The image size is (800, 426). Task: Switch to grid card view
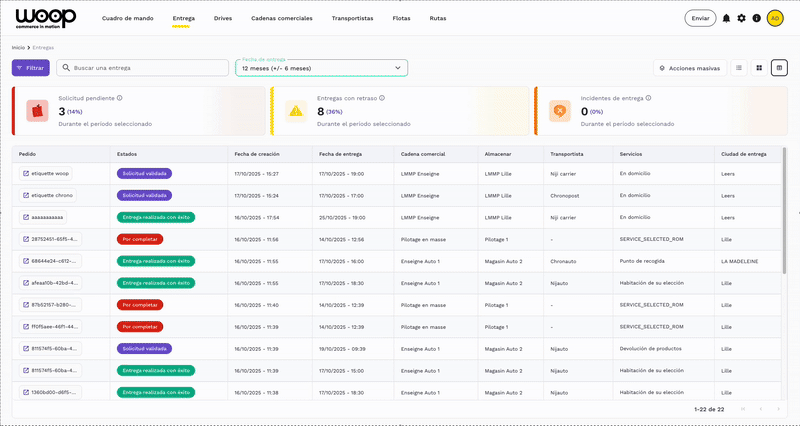(759, 68)
